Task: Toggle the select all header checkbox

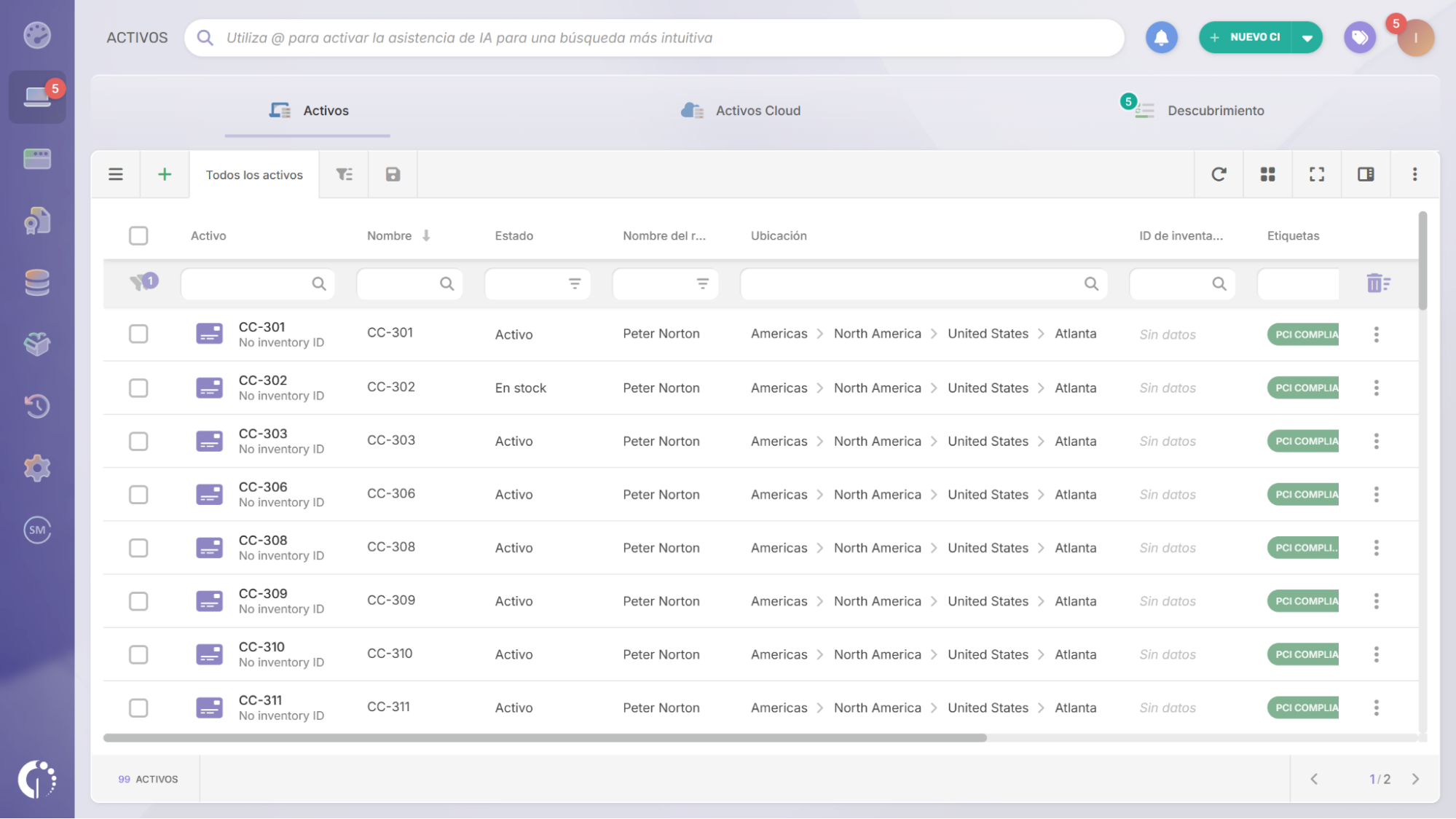Action: click(138, 235)
